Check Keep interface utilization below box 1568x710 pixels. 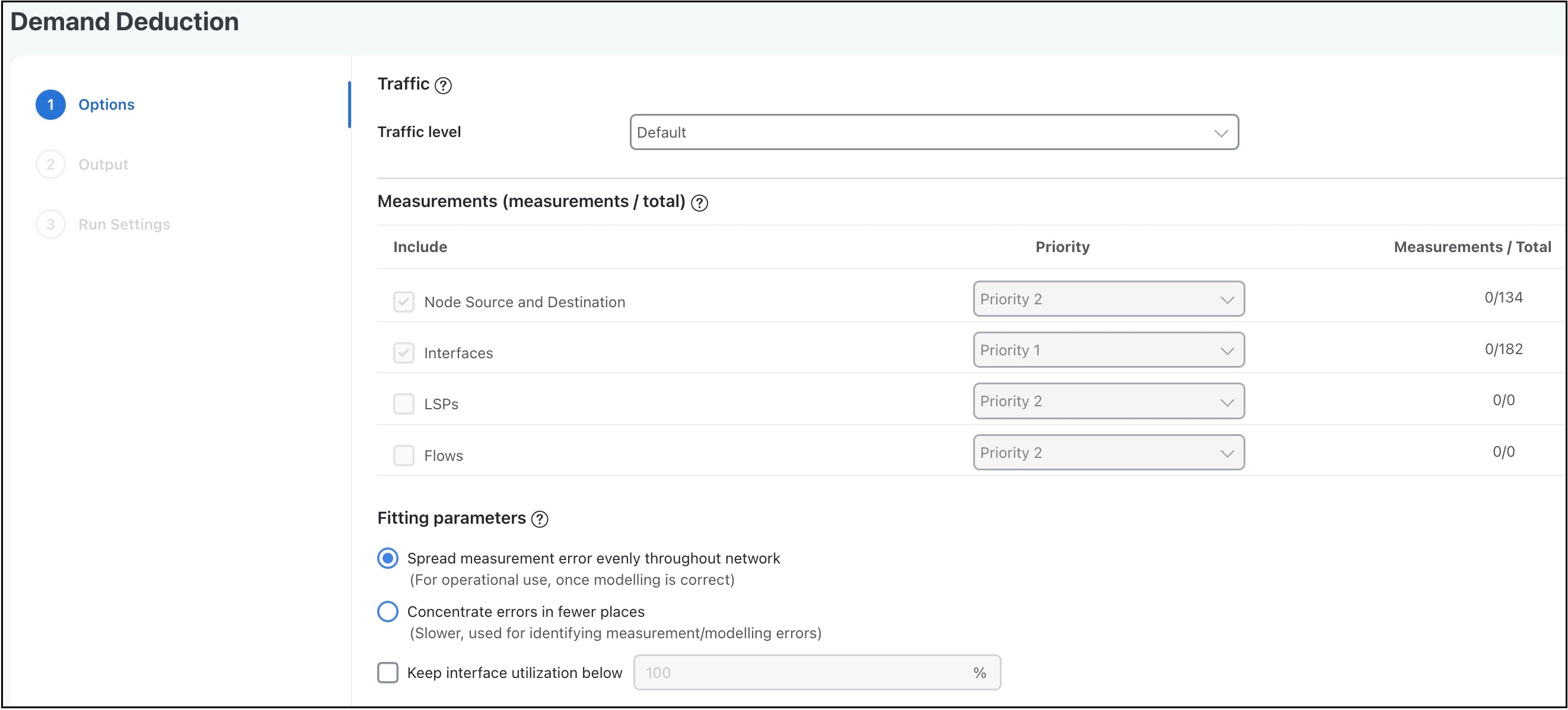(x=388, y=673)
